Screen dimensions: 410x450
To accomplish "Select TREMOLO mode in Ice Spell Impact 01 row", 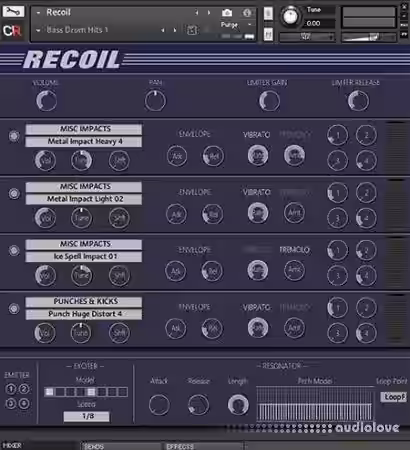I will (x=295, y=250).
